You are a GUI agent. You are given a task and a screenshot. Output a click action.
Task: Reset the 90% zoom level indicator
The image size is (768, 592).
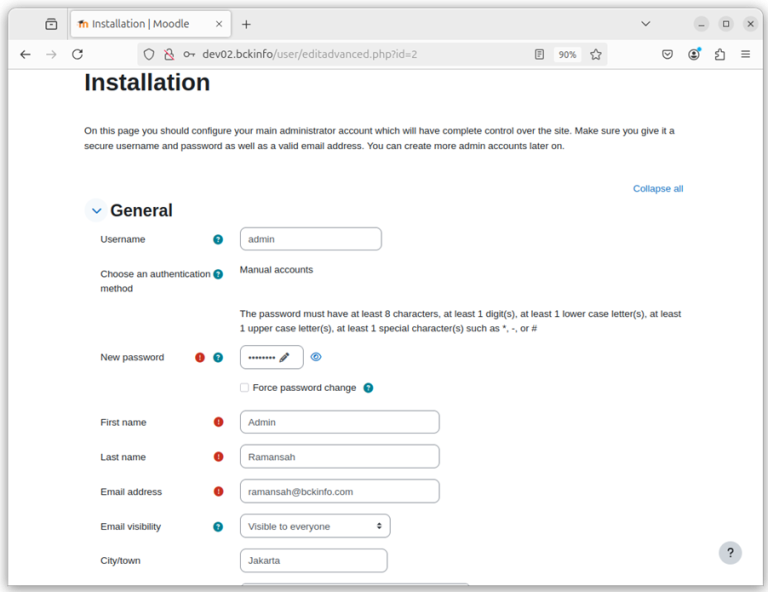point(567,54)
